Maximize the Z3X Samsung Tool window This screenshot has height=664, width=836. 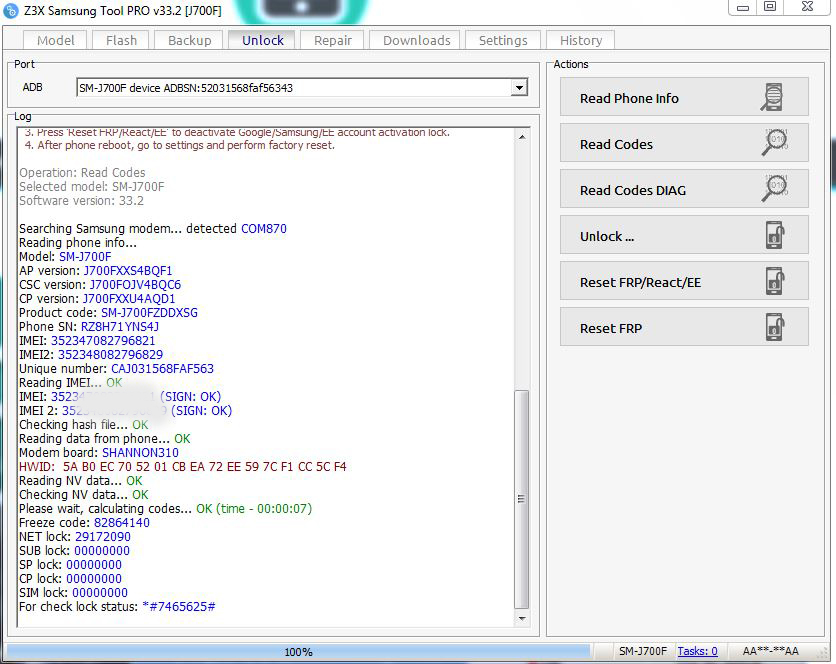(769, 7)
